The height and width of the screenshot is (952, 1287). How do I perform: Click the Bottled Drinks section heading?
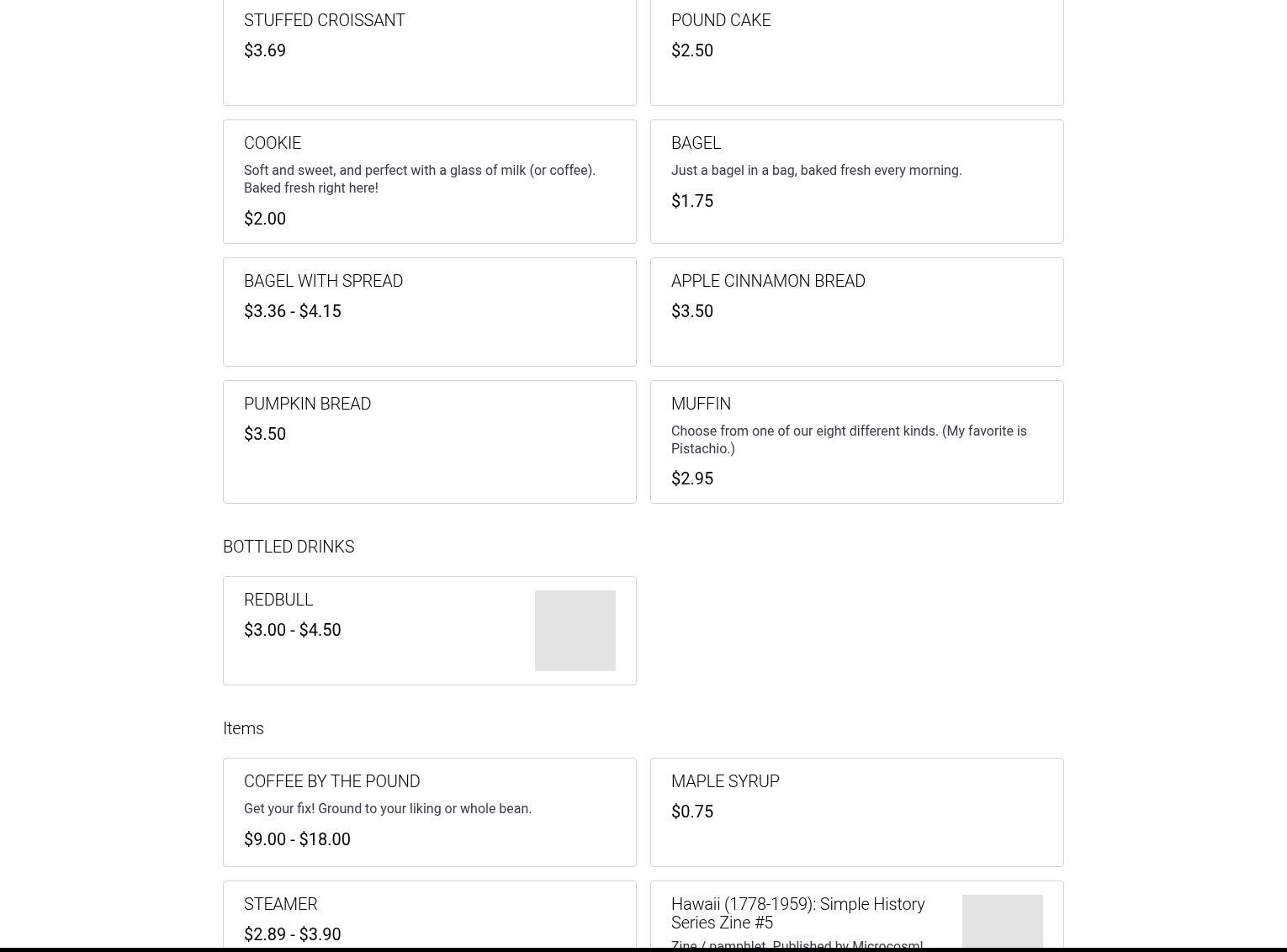289,547
